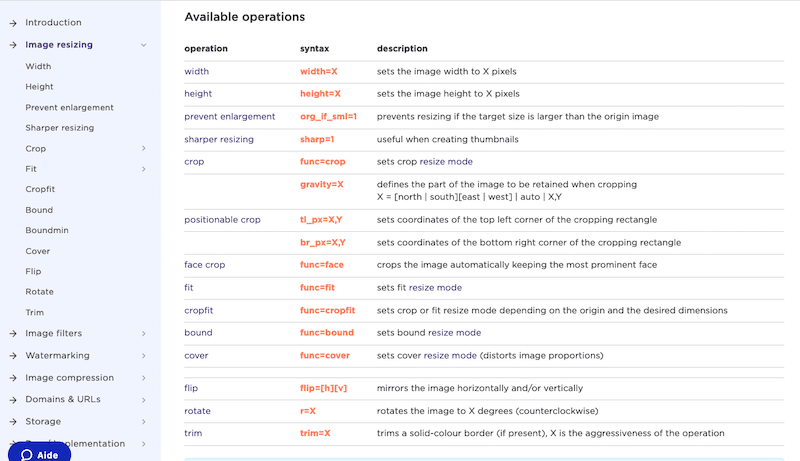Click the arrow icon beside Image filters
The image size is (800, 461).
point(13,334)
